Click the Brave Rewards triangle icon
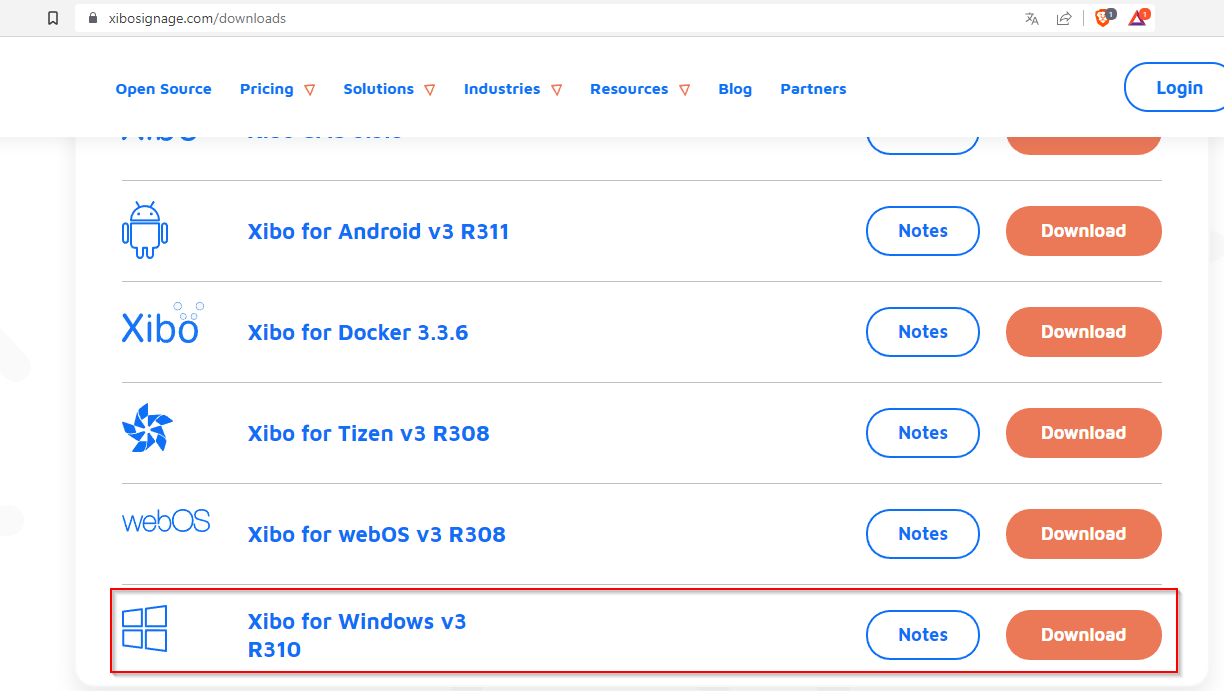The width and height of the screenshot is (1224, 691). pos(1139,17)
